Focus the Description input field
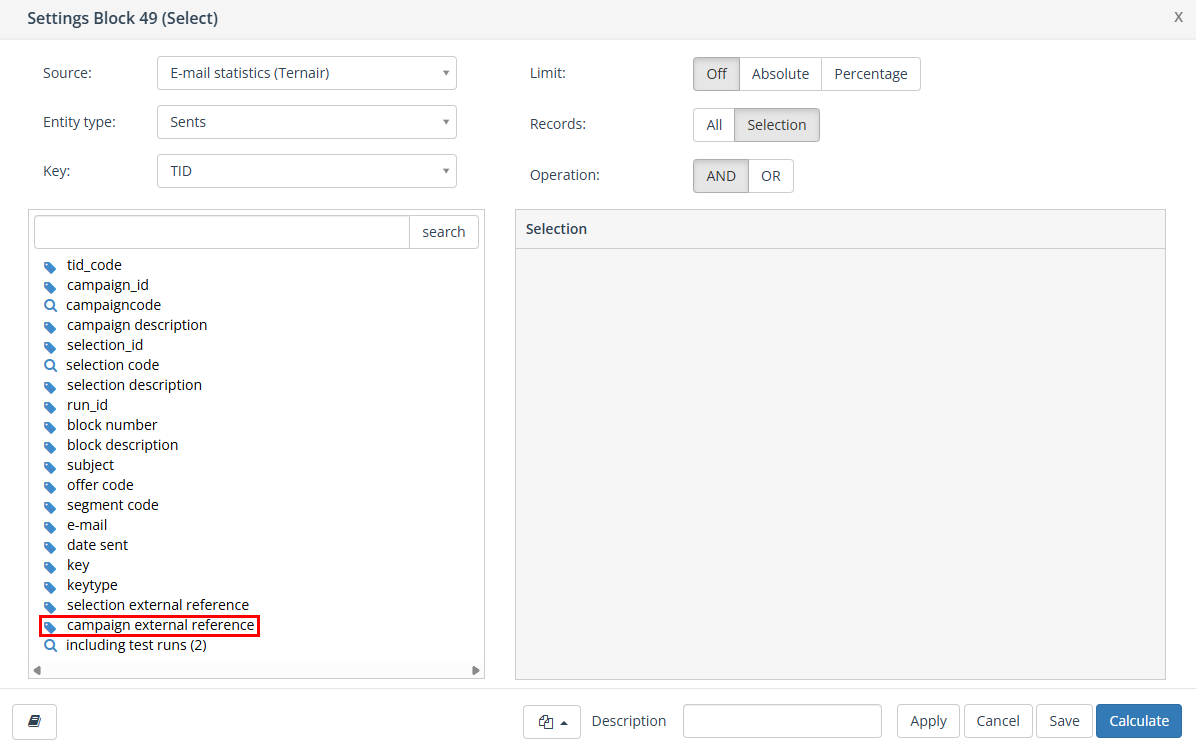 pos(782,721)
